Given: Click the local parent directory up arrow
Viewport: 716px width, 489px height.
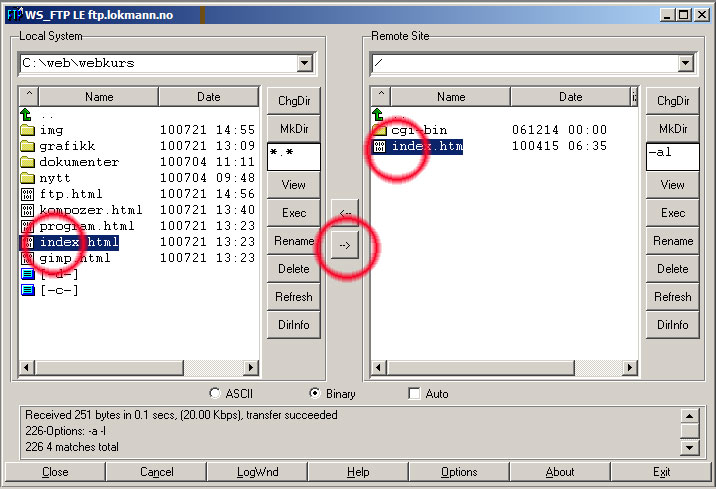Looking at the screenshot, I should (27, 114).
